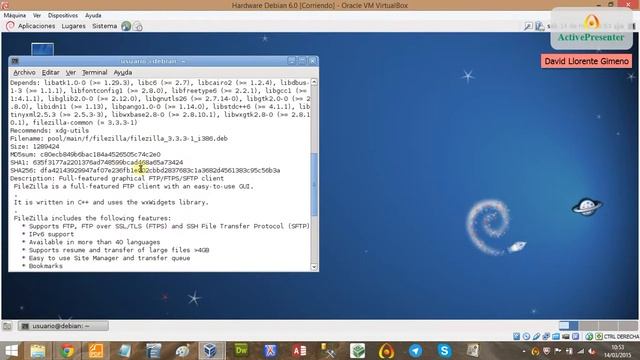Show hidden system tray icons arrow

coord(524,351)
